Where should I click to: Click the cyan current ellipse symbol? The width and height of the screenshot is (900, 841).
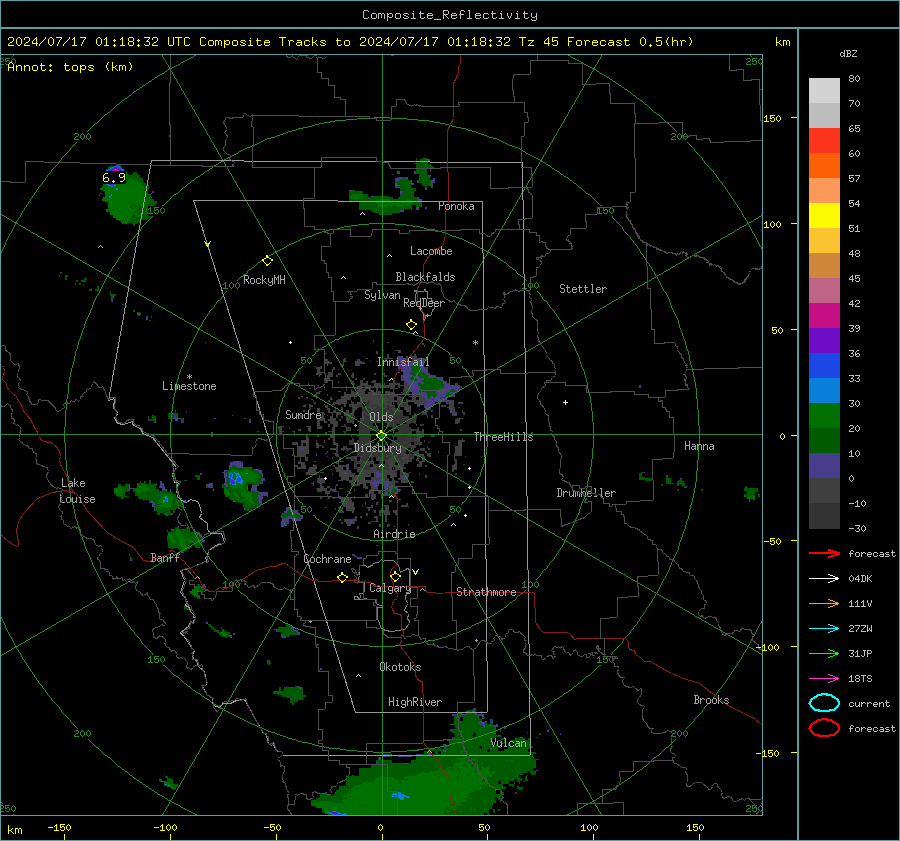coord(824,703)
